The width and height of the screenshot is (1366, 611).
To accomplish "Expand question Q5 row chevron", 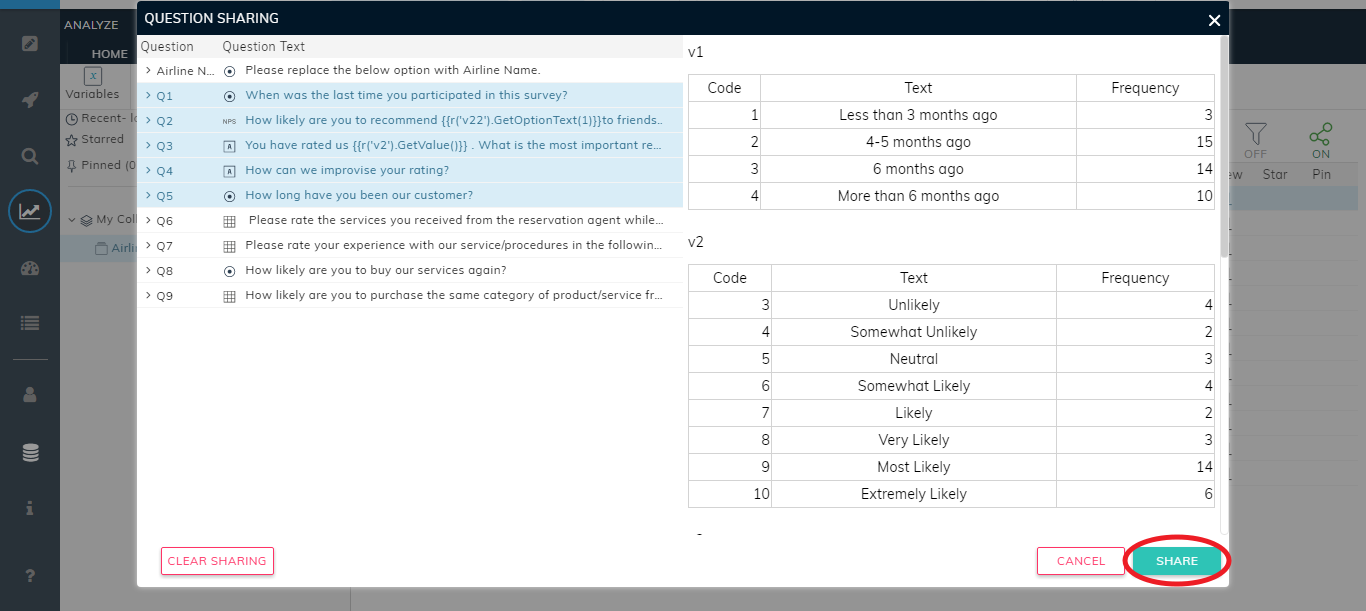I will coord(148,196).
